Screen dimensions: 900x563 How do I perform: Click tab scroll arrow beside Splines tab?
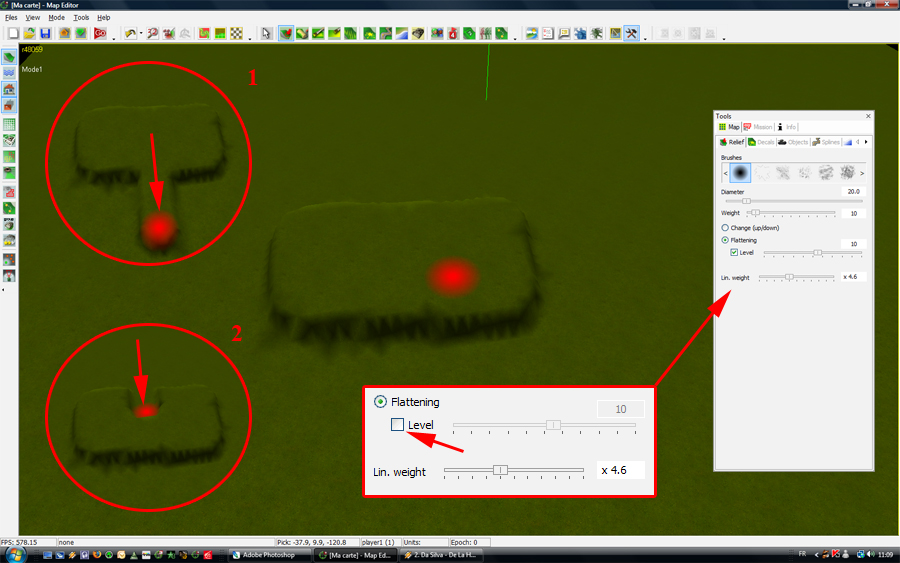(x=866, y=142)
